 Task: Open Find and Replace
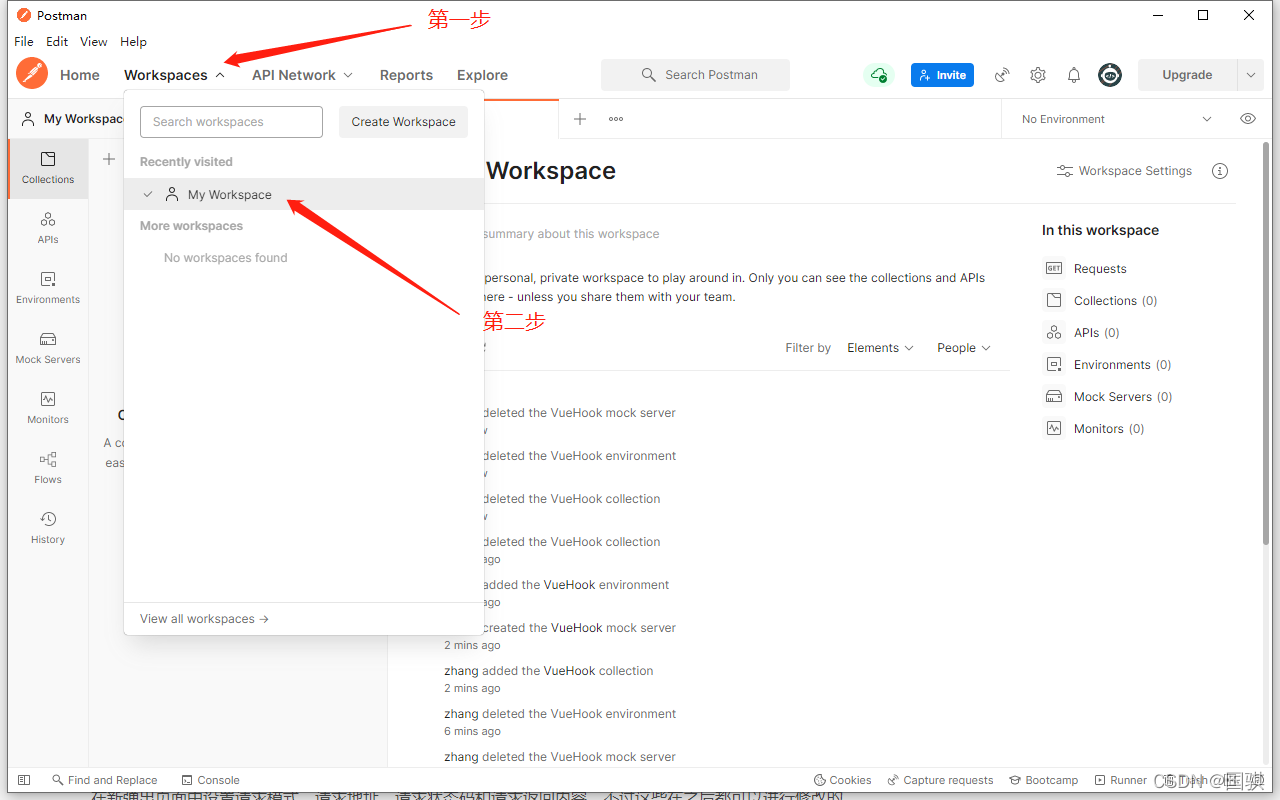point(105,780)
